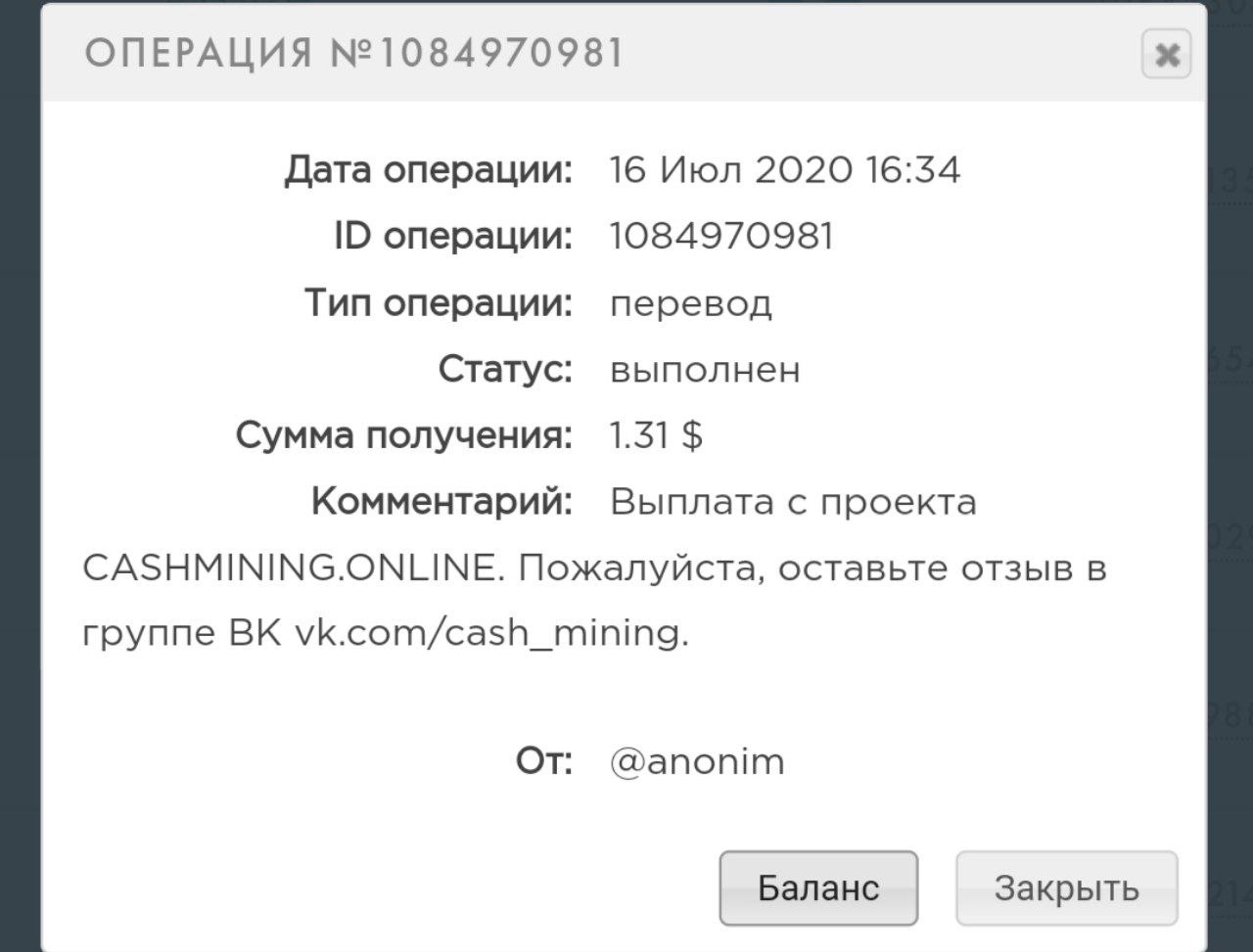Close the operation dialog with the X icon
Image resolution: width=1253 pixels, height=952 pixels.
pos(1165,55)
